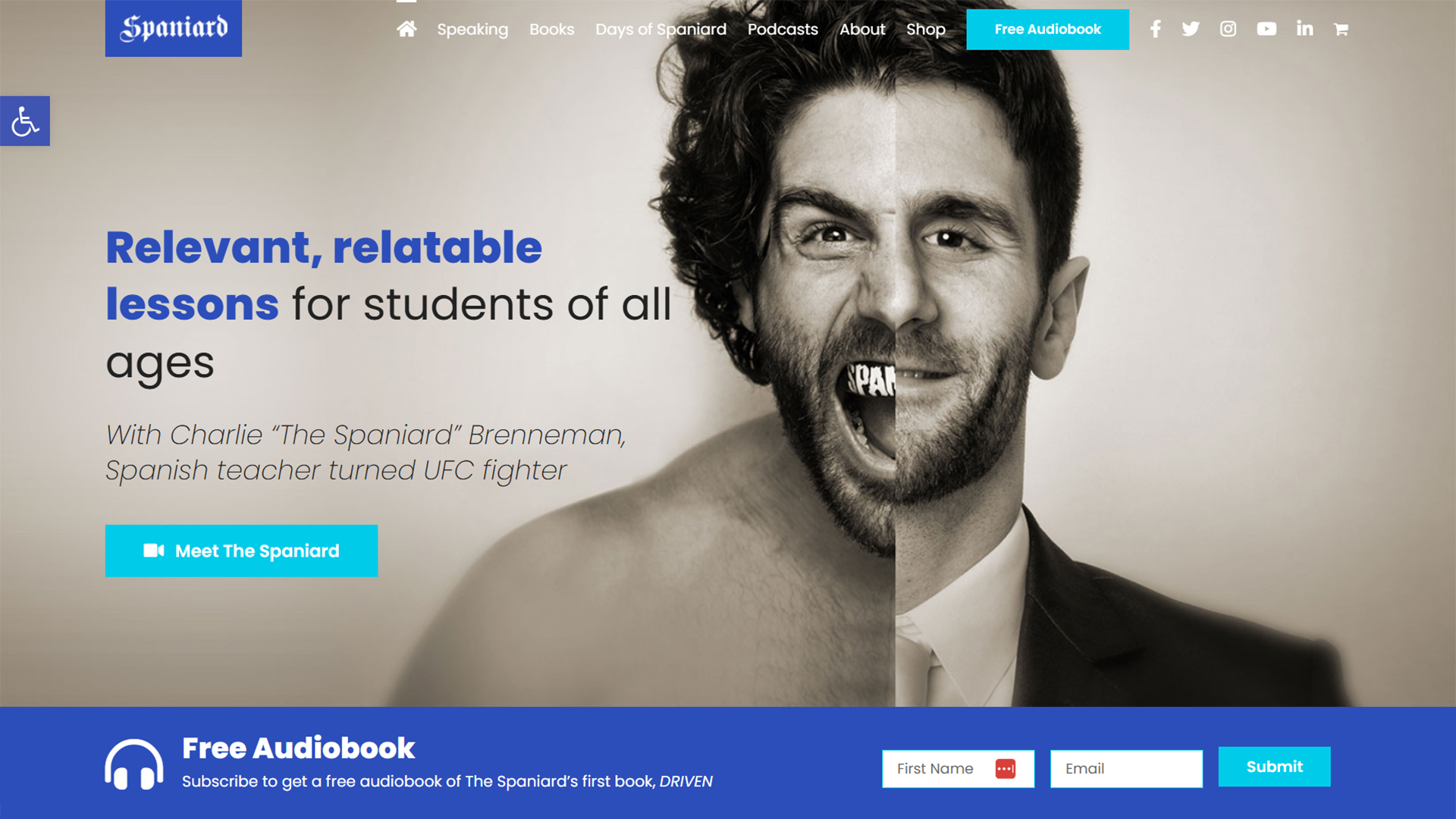Click the Meet The Spaniard button
This screenshot has height=819, width=1456.
[x=241, y=551]
